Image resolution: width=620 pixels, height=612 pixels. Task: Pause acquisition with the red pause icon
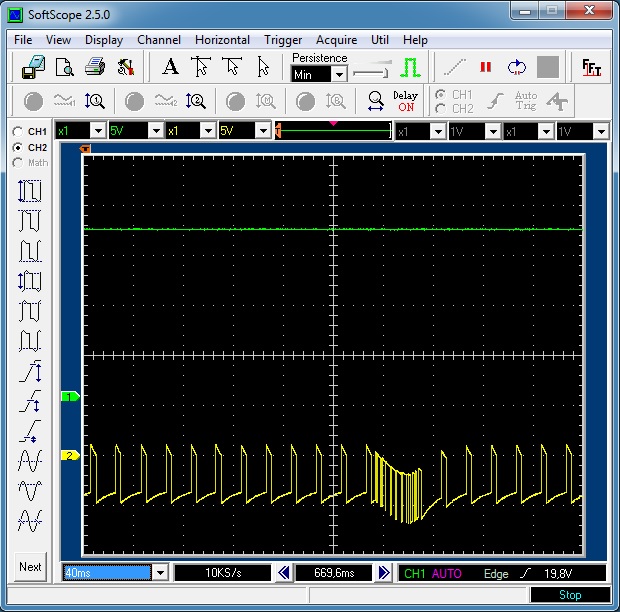[486, 67]
